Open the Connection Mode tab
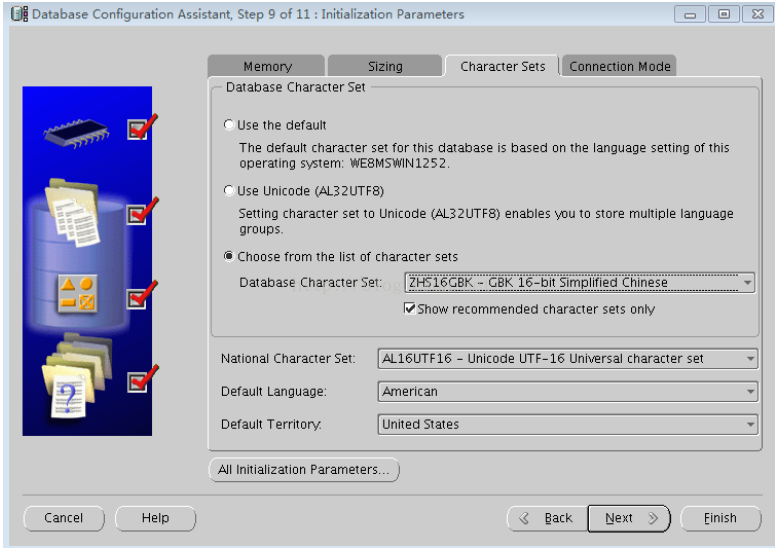Screen dimensions: 775x548 click(619, 66)
